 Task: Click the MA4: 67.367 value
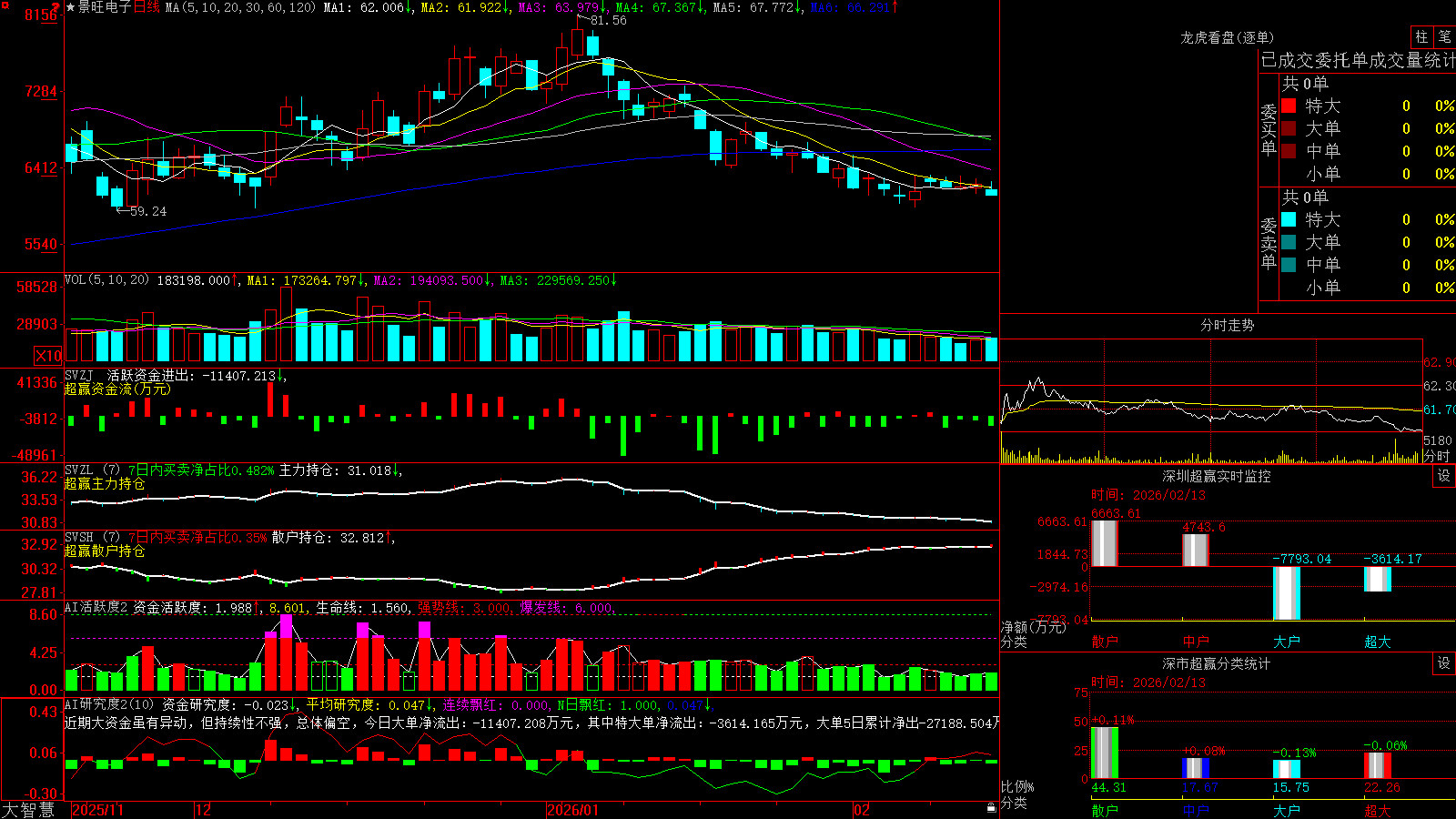click(661, 7)
